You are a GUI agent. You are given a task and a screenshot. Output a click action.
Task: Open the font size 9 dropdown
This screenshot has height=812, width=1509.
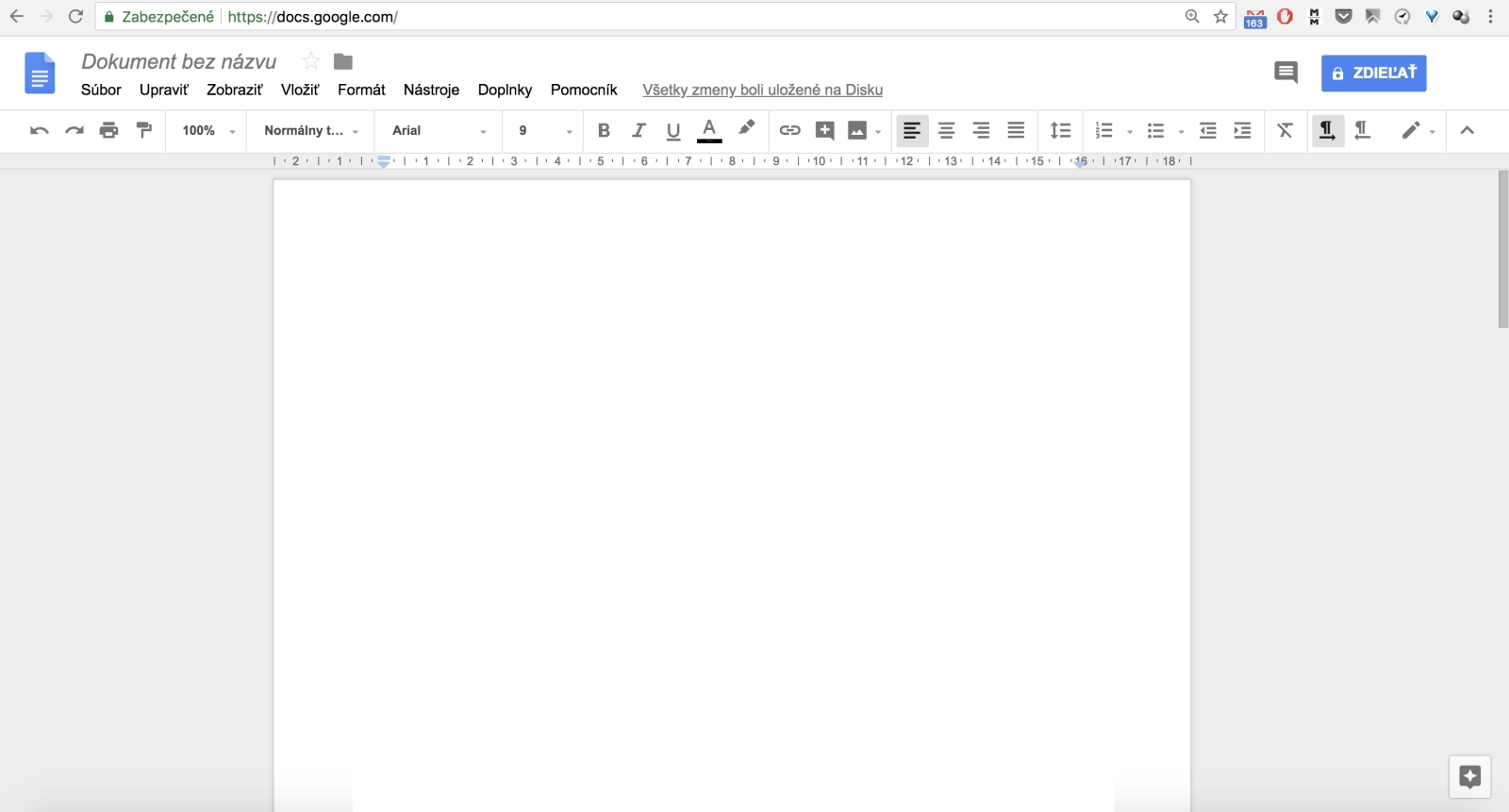click(545, 131)
